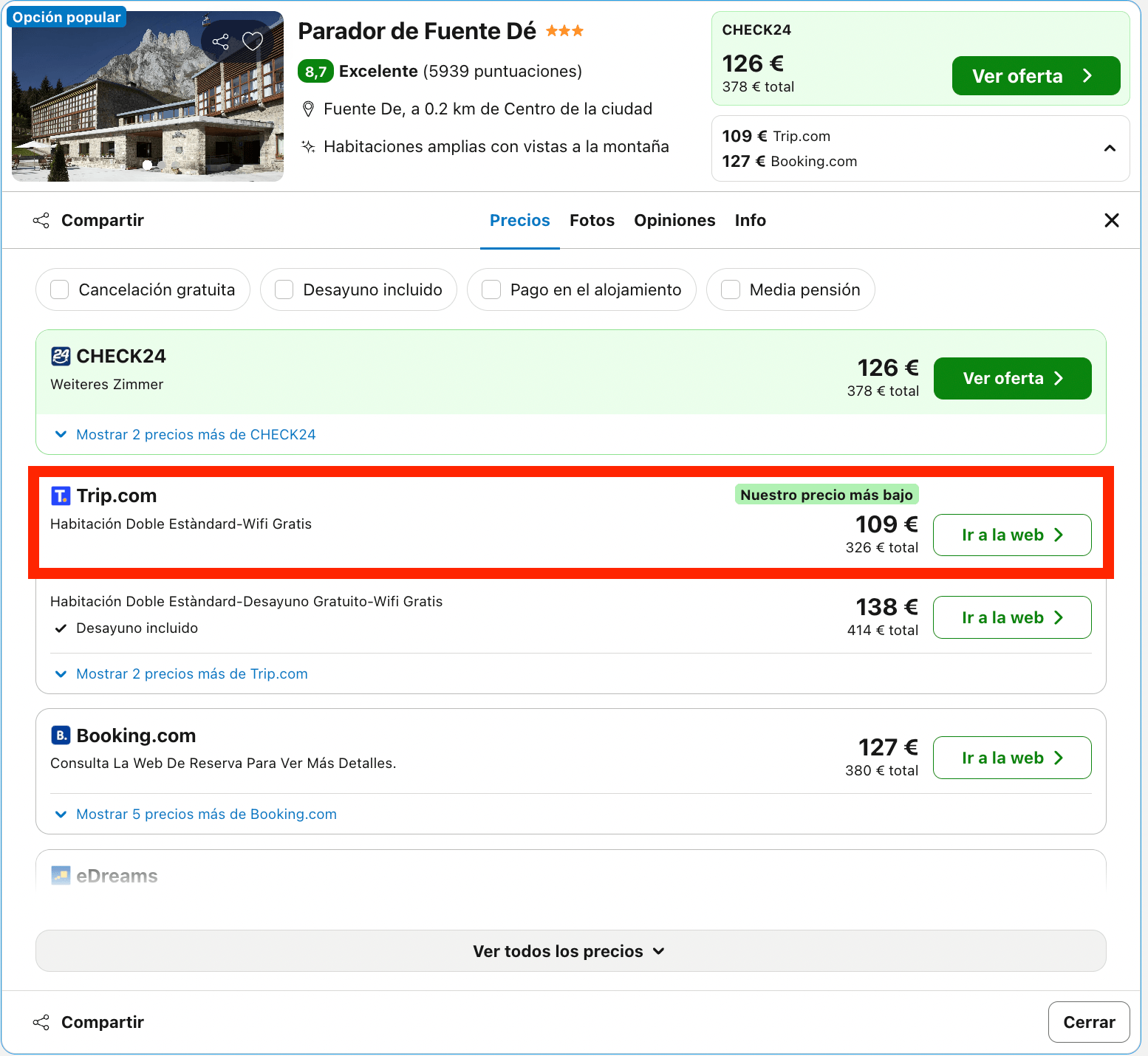Click the top Compartir link text
This screenshot has width=1148, height=1056.
click(x=103, y=220)
